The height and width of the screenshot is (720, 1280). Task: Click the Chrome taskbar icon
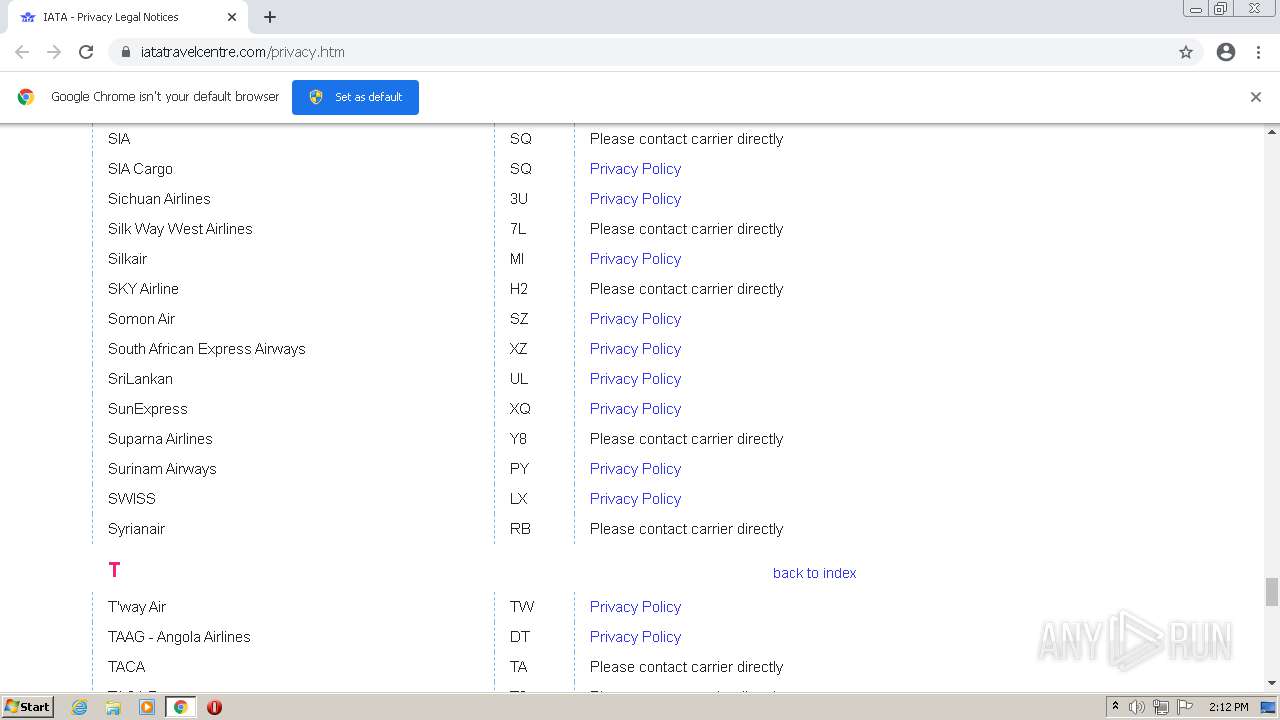(x=180, y=707)
